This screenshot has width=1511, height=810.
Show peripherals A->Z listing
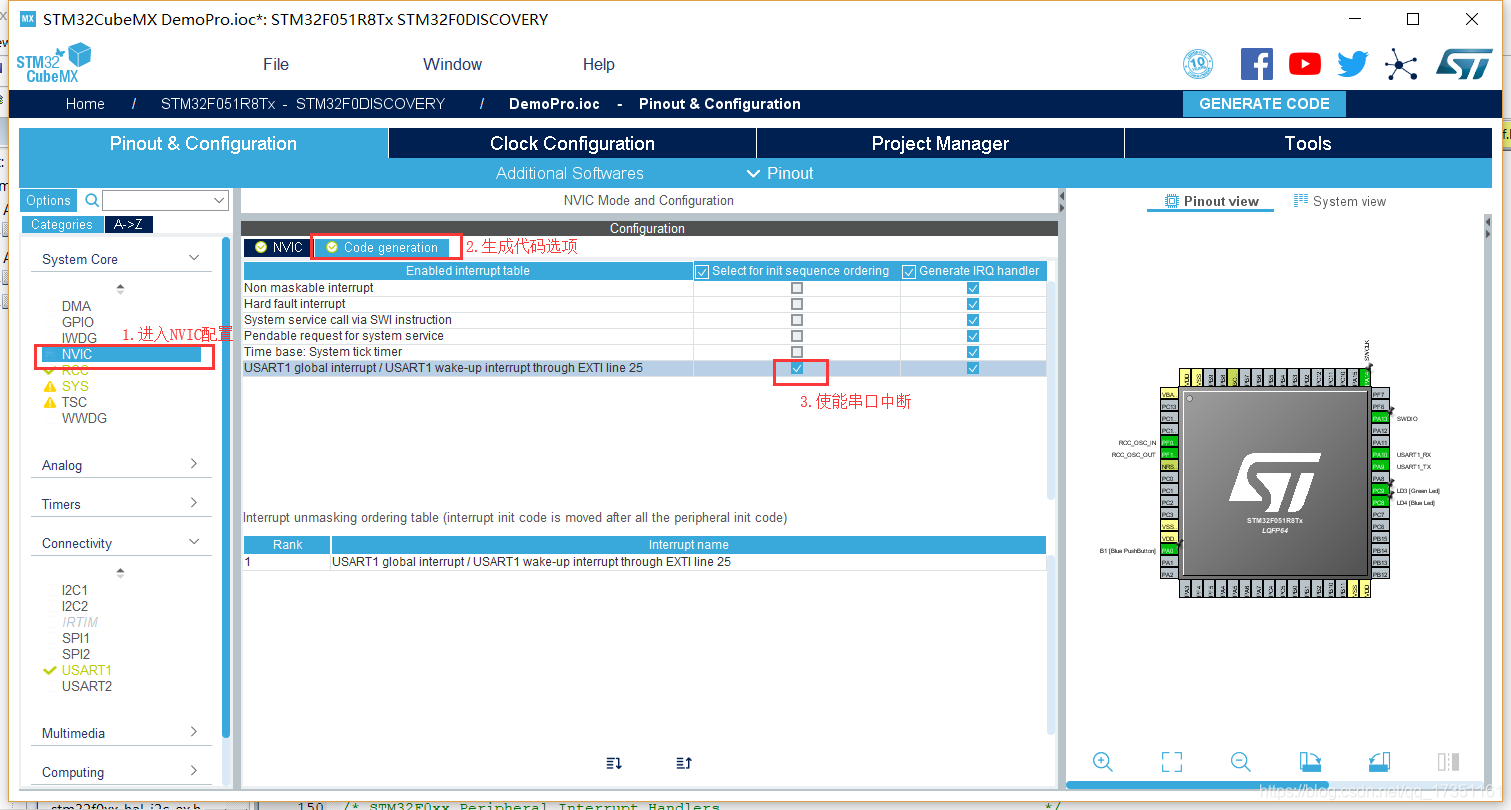coord(128,225)
